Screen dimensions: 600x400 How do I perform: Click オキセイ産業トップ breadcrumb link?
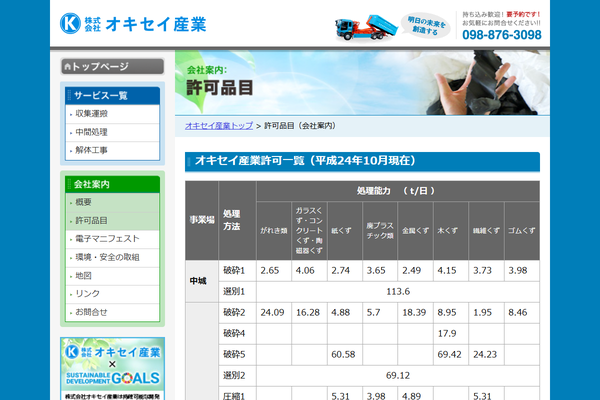click(219, 126)
